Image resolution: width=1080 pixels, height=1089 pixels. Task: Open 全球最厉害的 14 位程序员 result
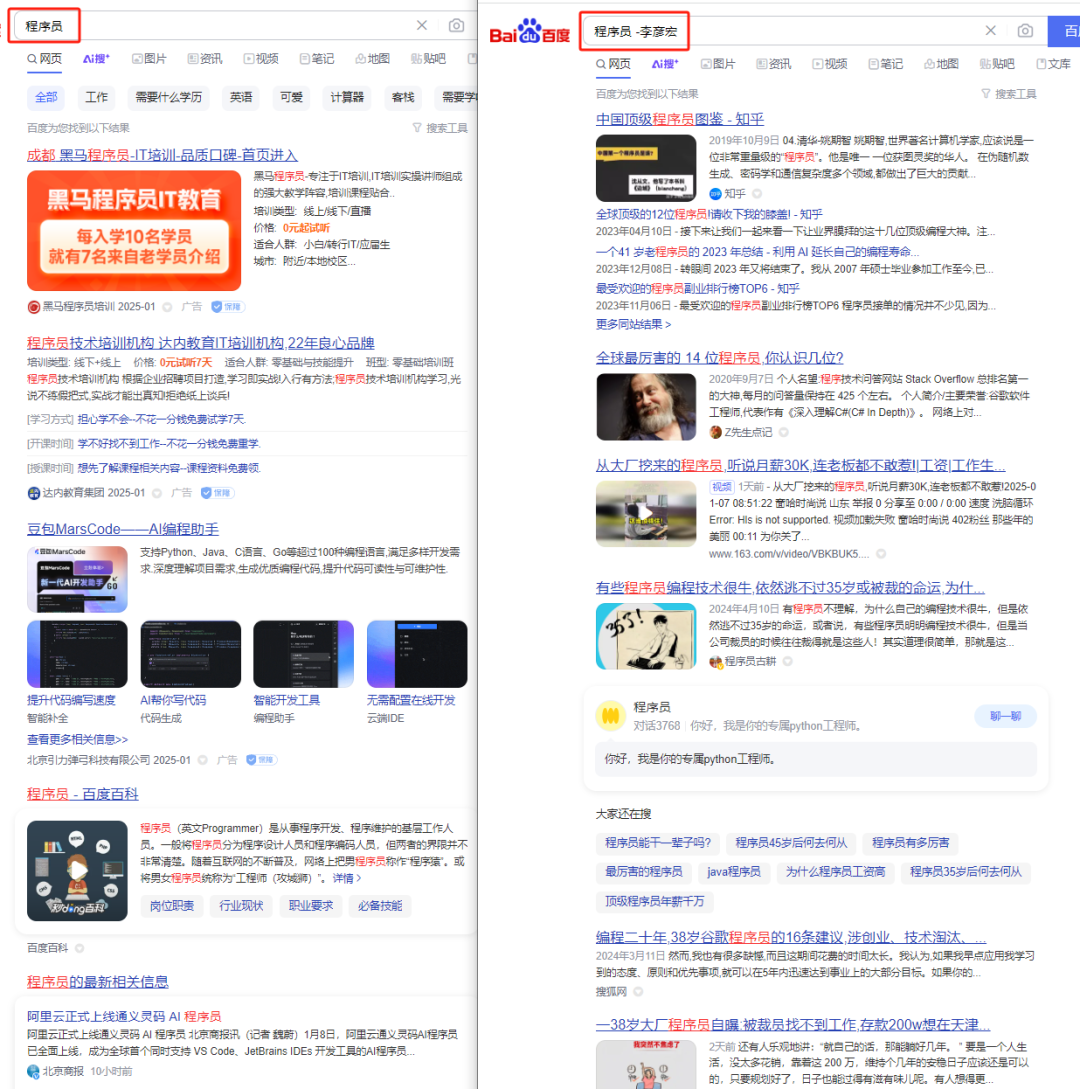[x=720, y=358]
